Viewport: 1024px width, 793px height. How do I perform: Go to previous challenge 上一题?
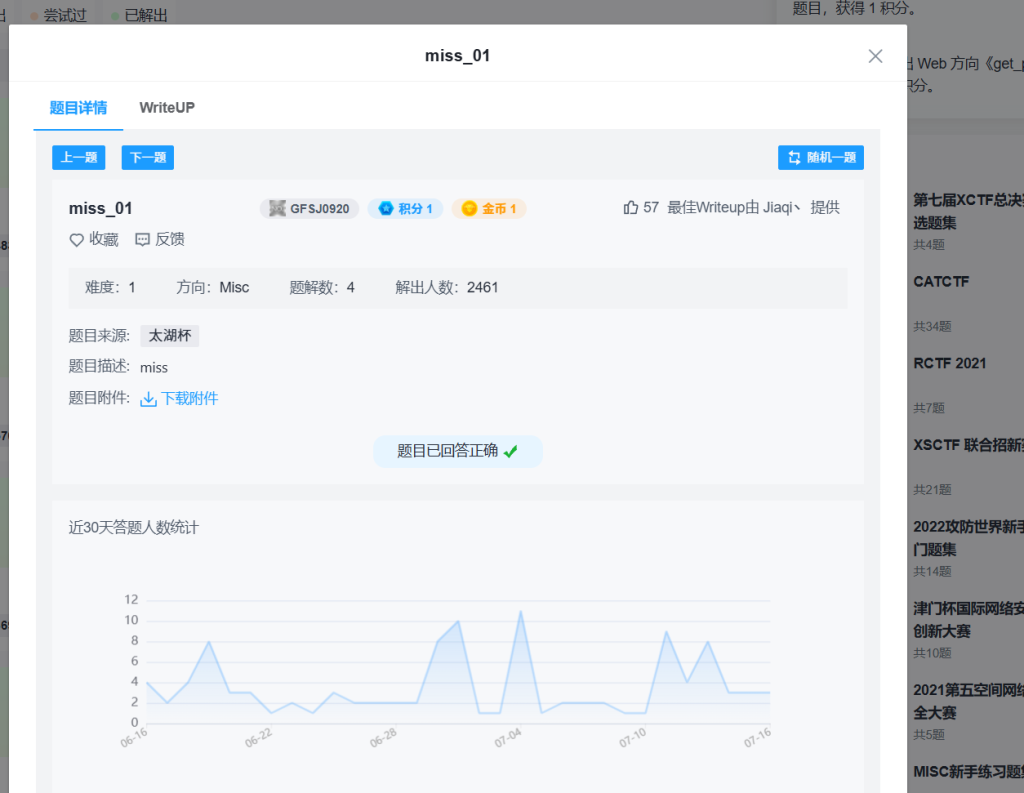pyautogui.click(x=78, y=158)
